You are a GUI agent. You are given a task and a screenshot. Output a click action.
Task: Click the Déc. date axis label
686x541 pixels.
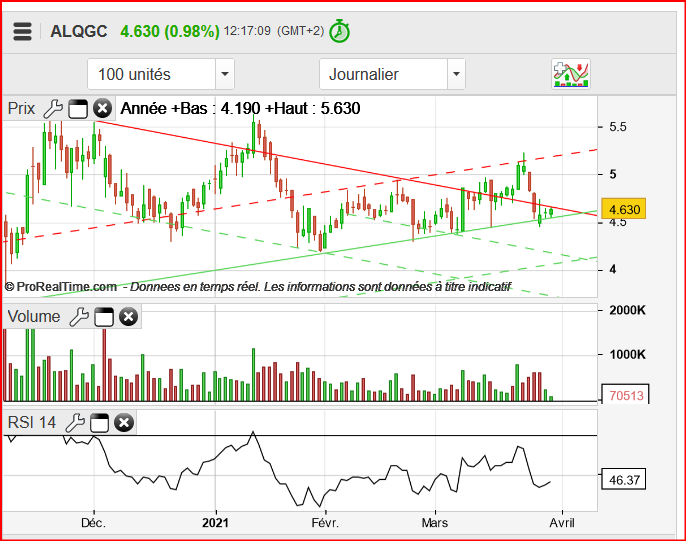(x=94, y=523)
